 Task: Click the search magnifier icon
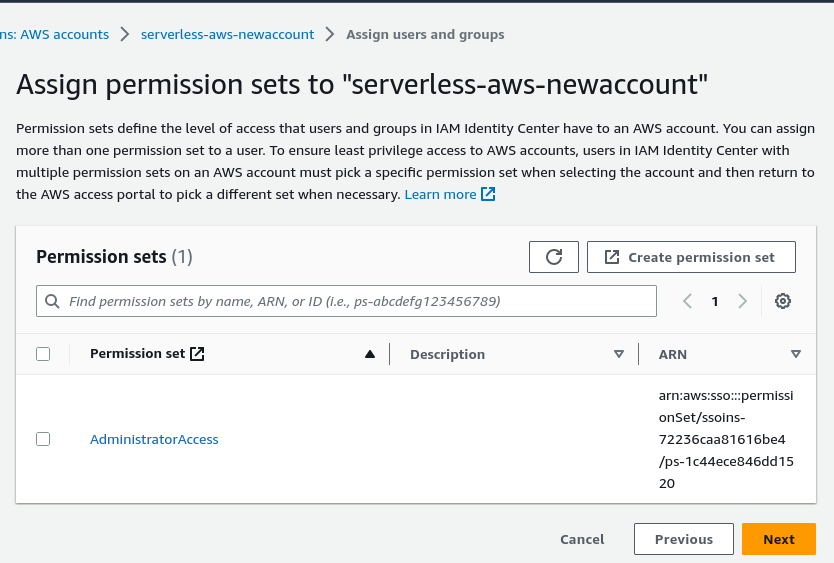pyautogui.click(x=53, y=301)
